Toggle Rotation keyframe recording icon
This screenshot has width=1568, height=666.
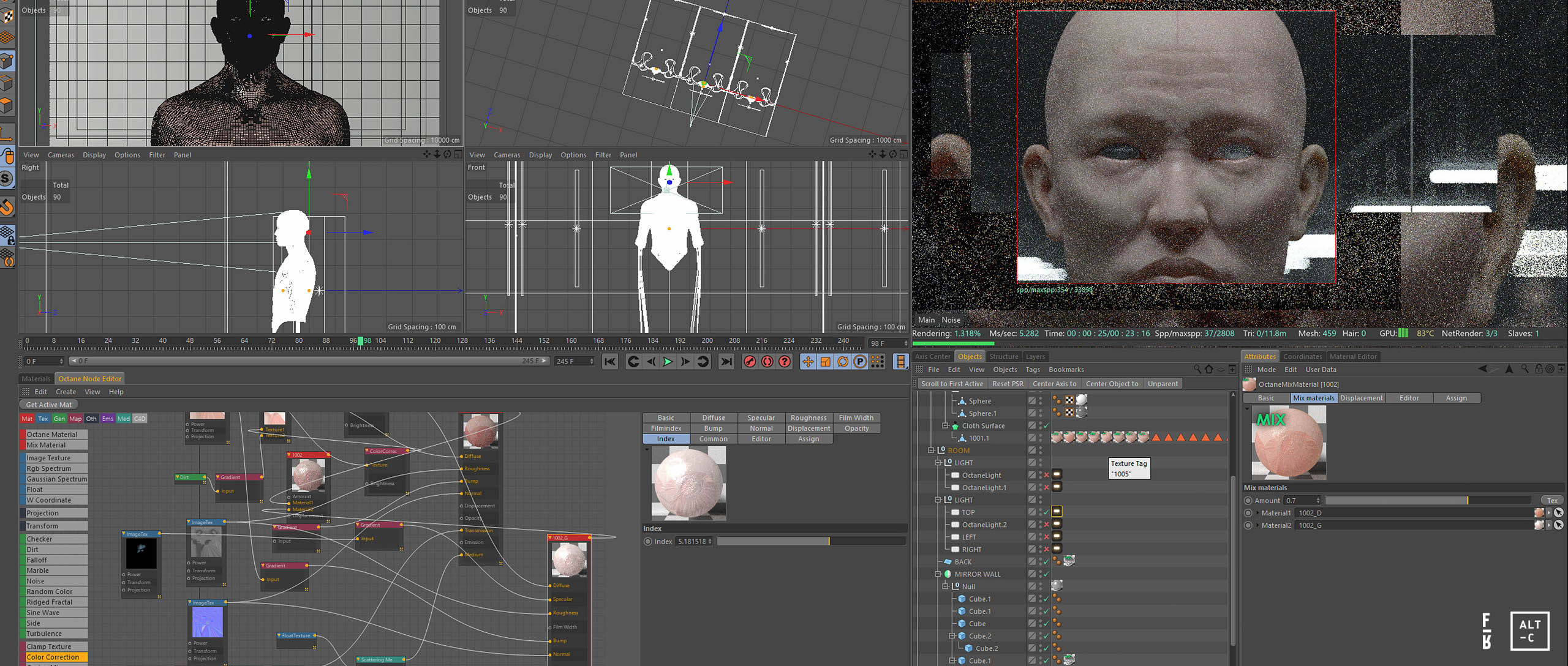click(x=843, y=362)
